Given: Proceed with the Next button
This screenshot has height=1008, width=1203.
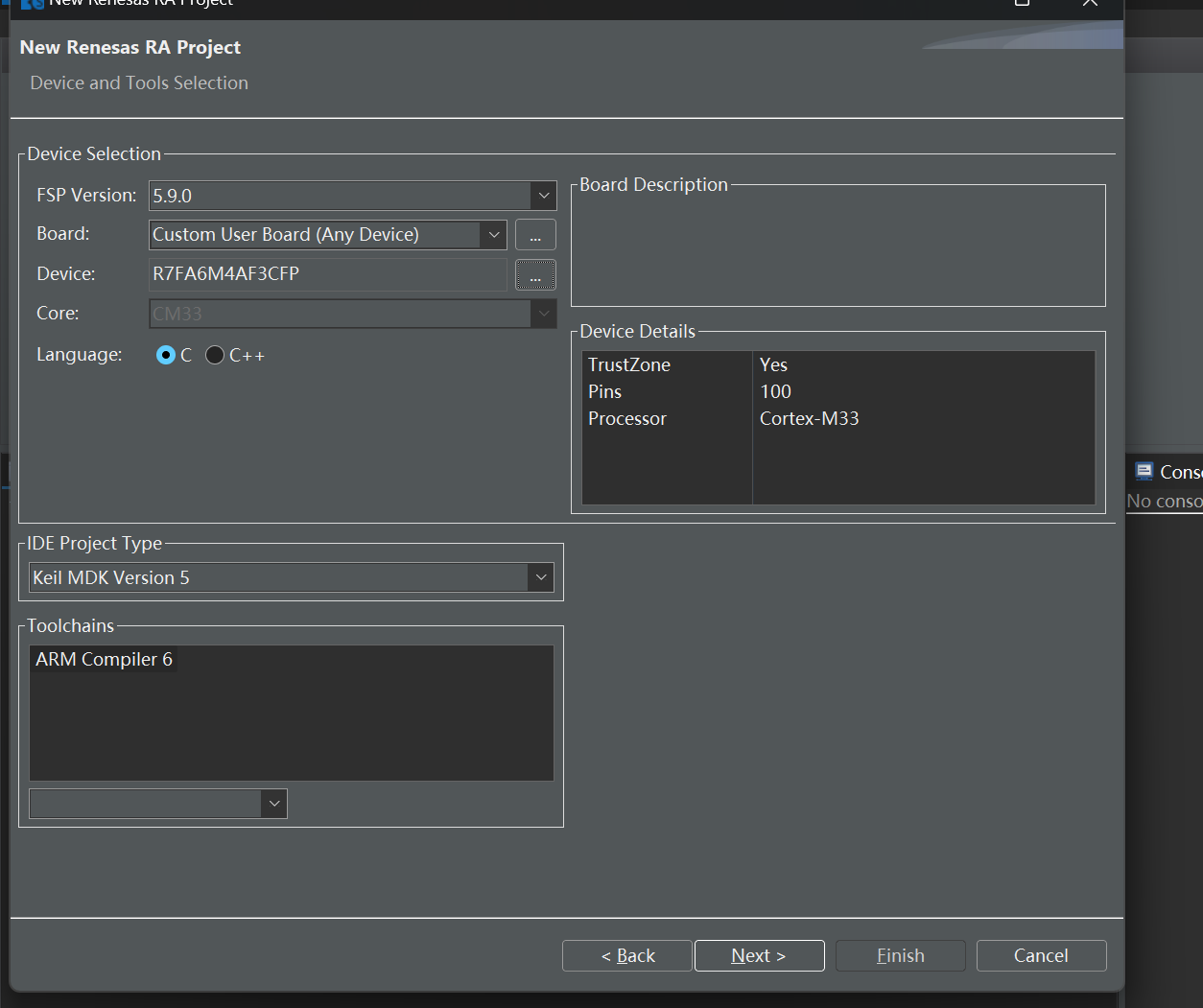Looking at the screenshot, I should pos(759,955).
